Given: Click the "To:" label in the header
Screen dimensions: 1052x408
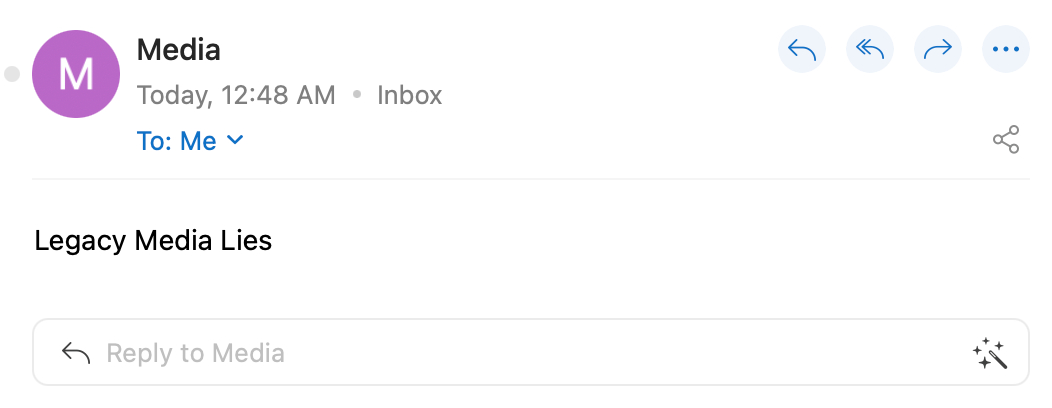Looking at the screenshot, I should (155, 142).
